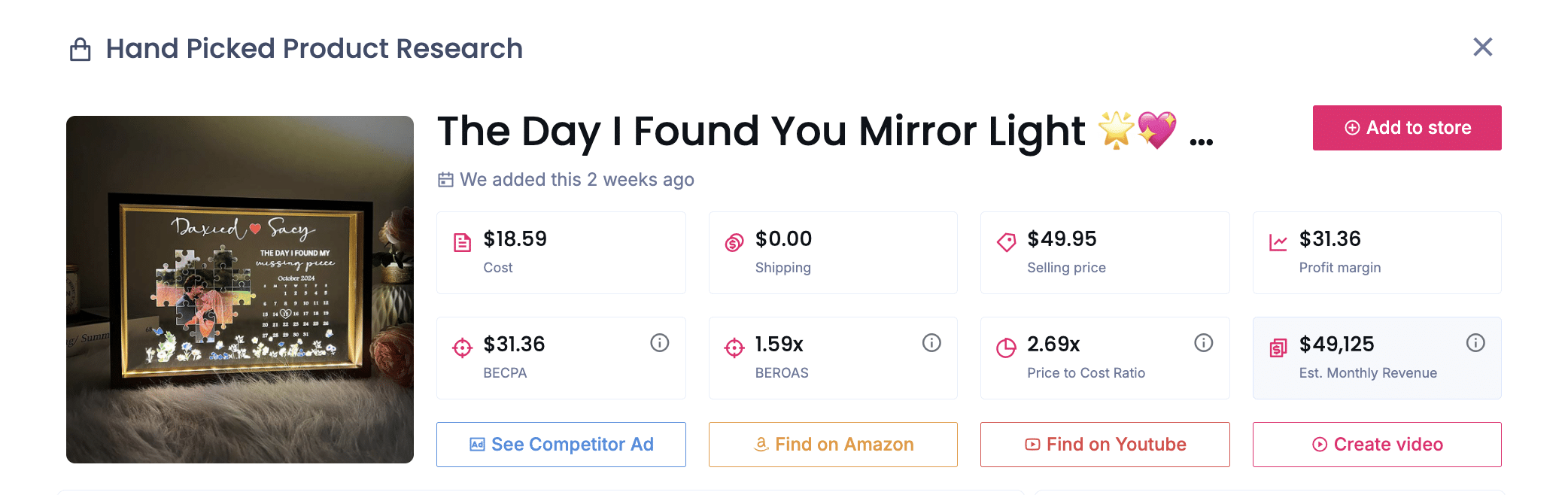Show Price to Cost Ratio info icon
Screen dimensions: 1568x495
coord(1204,343)
